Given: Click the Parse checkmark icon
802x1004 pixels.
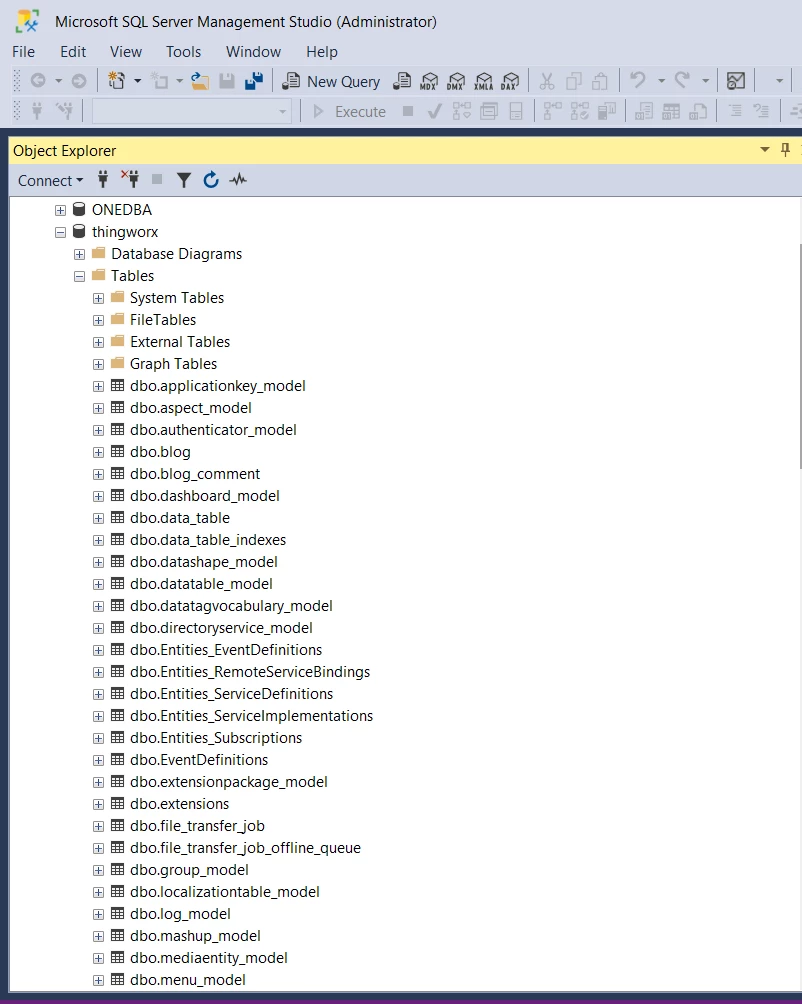Looking at the screenshot, I should coord(435,112).
